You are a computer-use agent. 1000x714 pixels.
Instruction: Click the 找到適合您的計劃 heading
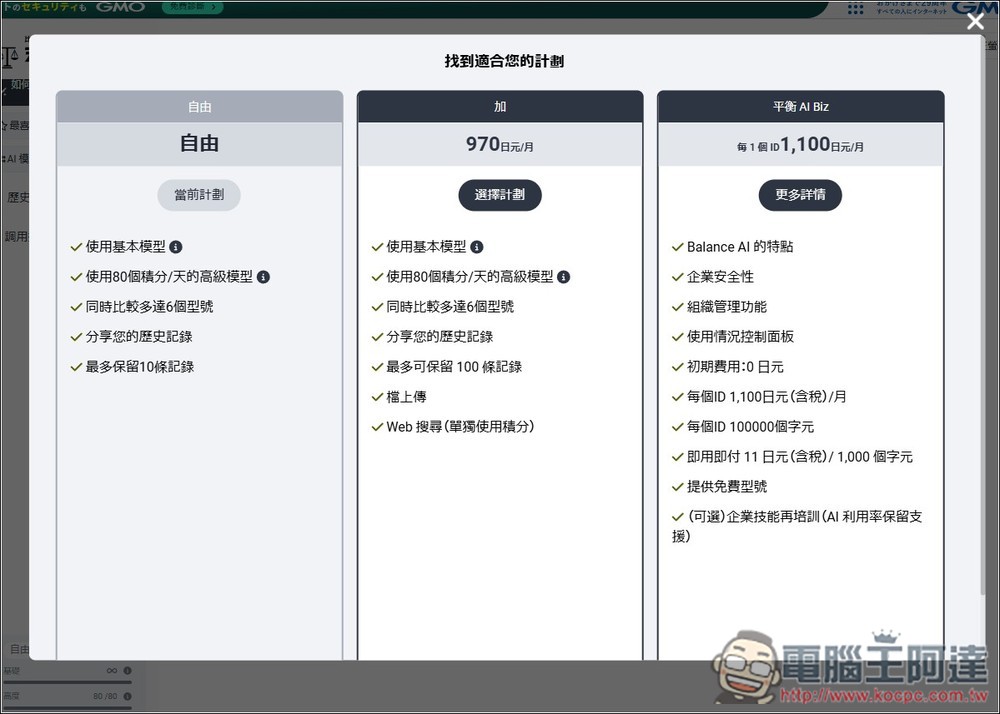504,61
